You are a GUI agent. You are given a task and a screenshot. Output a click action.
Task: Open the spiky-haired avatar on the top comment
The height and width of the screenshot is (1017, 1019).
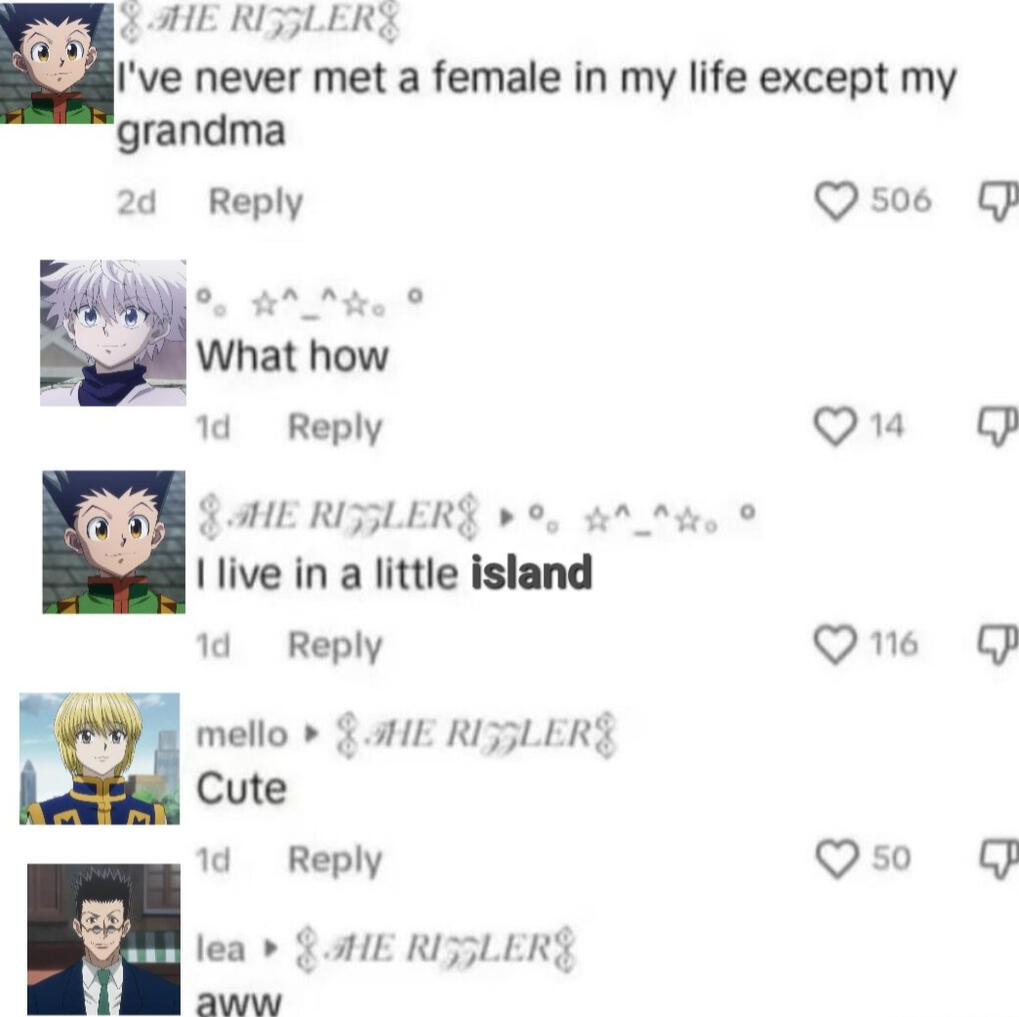[57, 62]
